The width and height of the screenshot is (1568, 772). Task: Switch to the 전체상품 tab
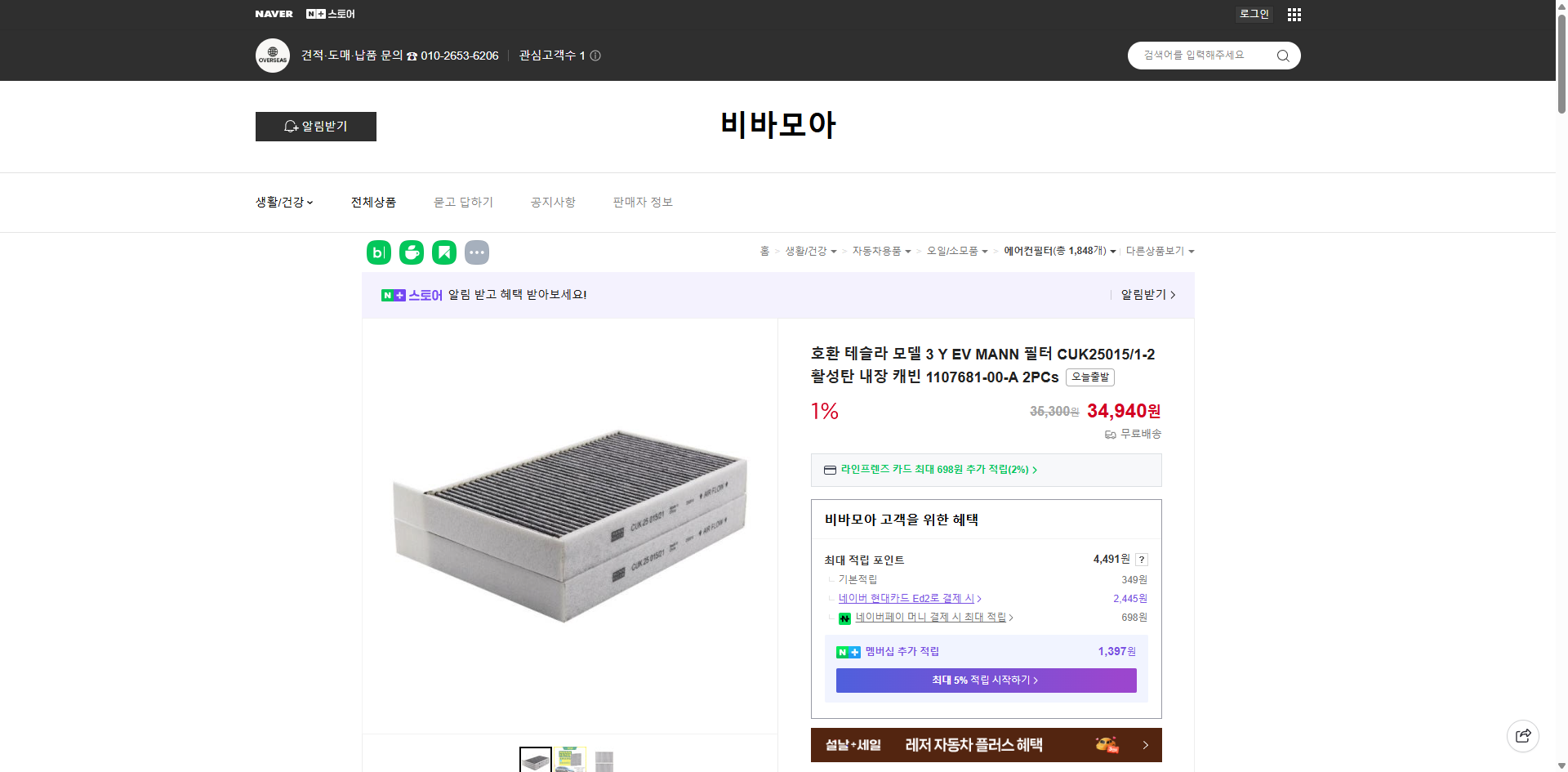(x=372, y=202)
